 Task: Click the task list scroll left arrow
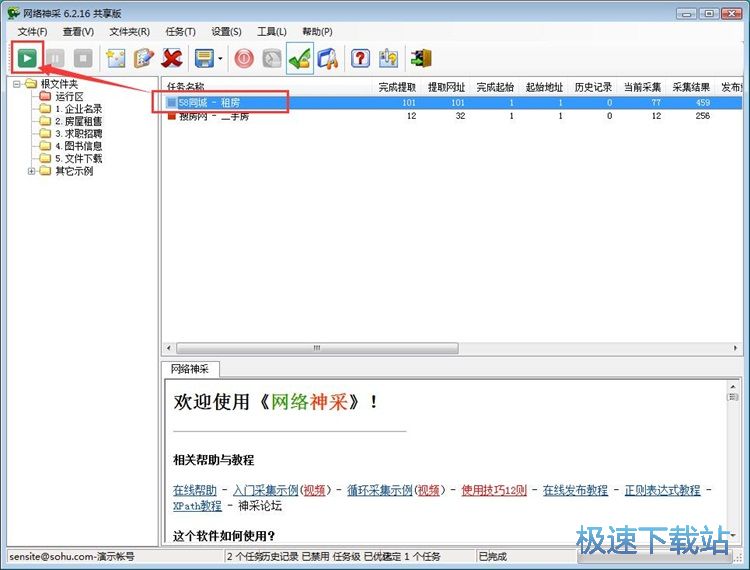coord(168,348)
